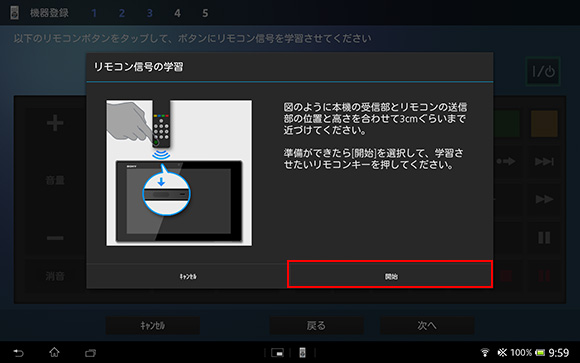This screenshot has height=363, width=580.
Task: Tap the red stop/record square button
Action: pyautogui.click(x=506, y=276)
